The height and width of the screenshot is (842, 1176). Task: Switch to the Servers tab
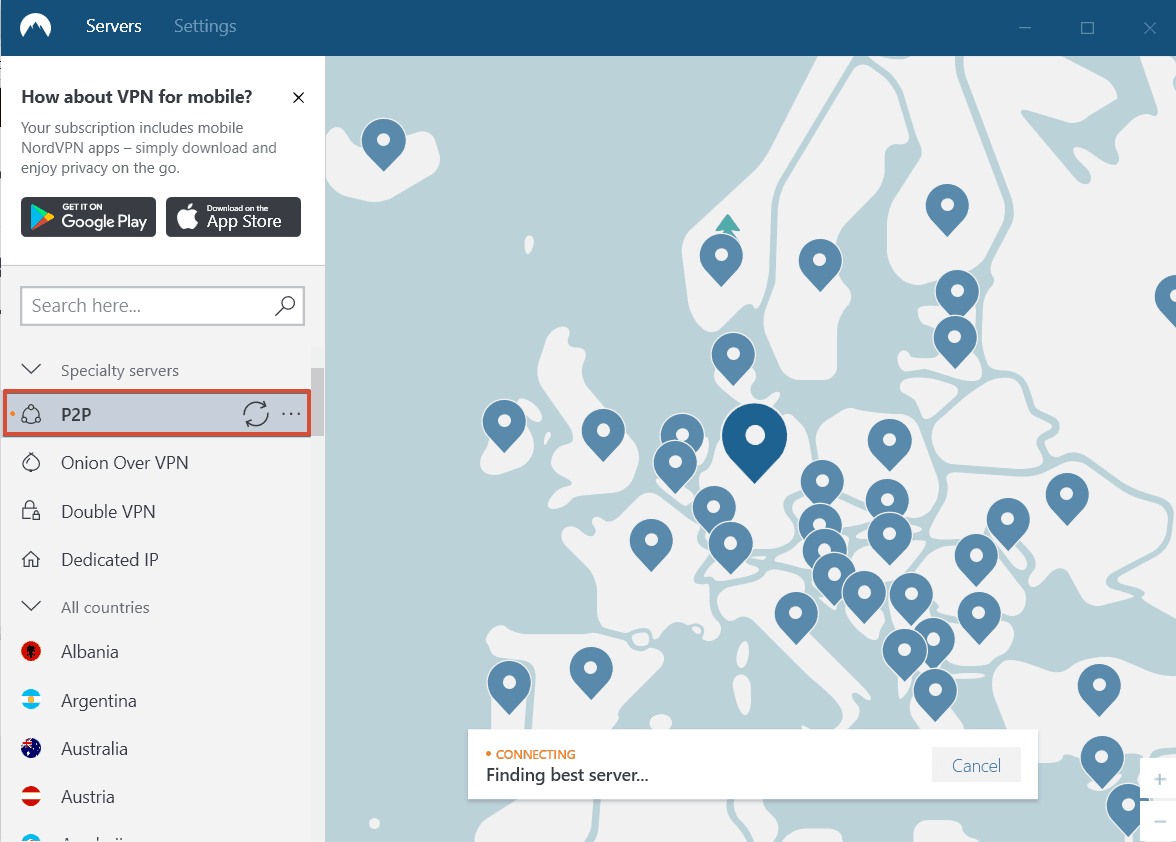(x=113, y=26)
